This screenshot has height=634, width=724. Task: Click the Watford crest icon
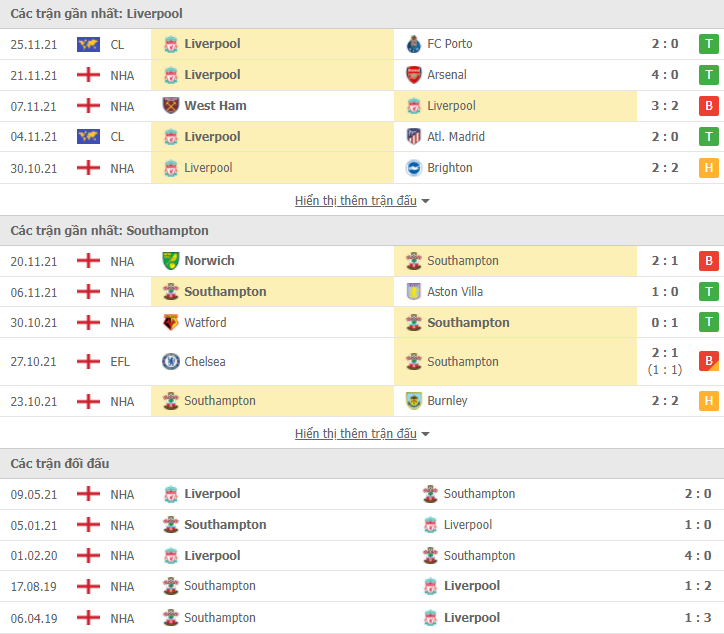pos(171,322)
